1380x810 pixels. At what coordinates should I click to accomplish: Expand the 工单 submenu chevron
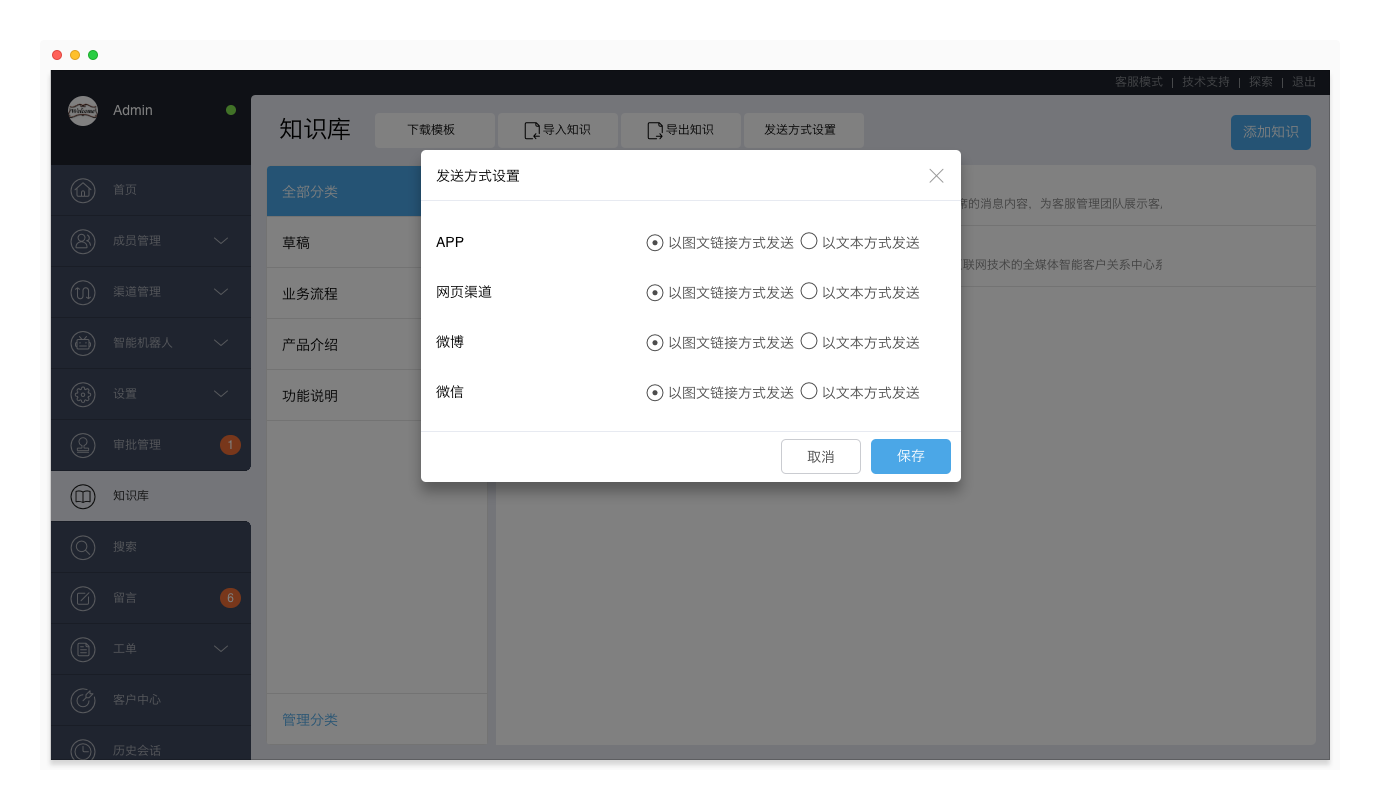tap(221, 649)
